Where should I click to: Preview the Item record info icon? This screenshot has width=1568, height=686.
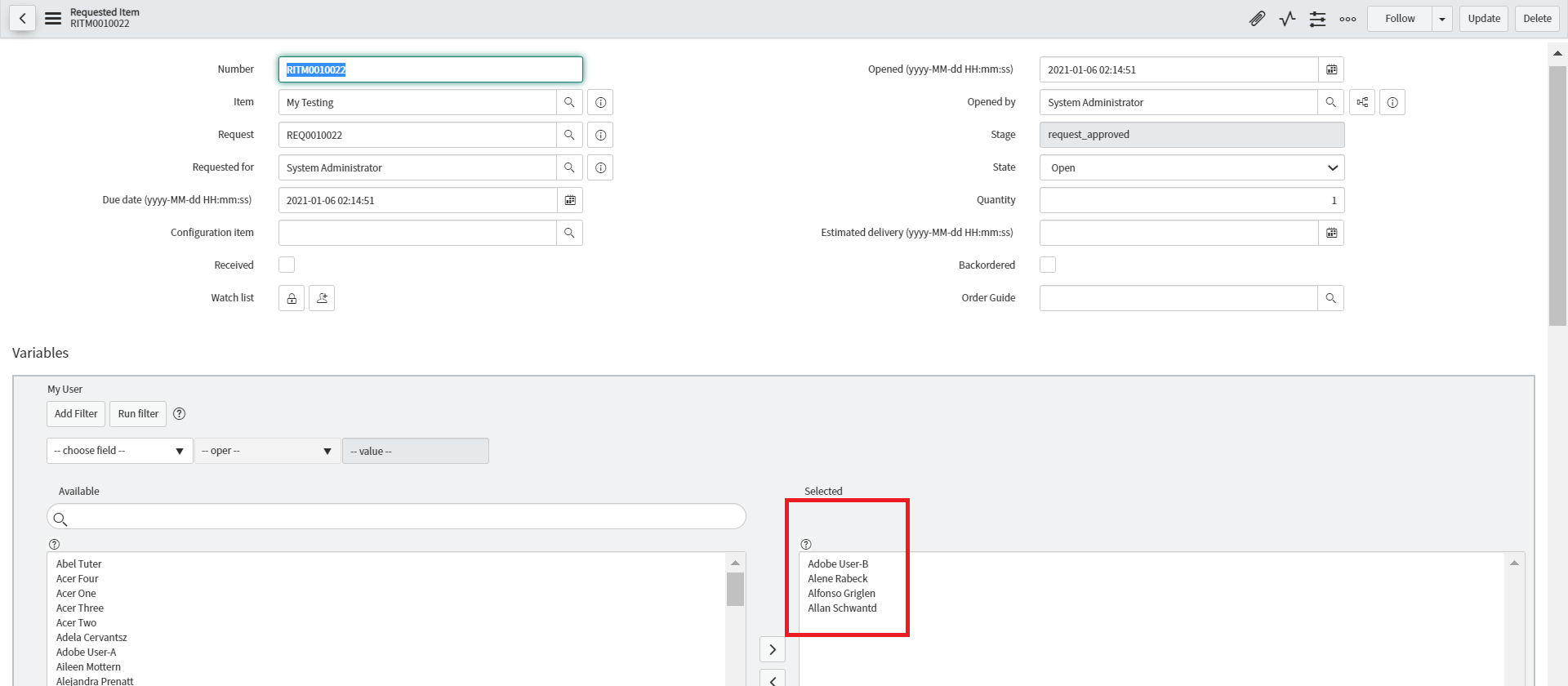(600, 102)
